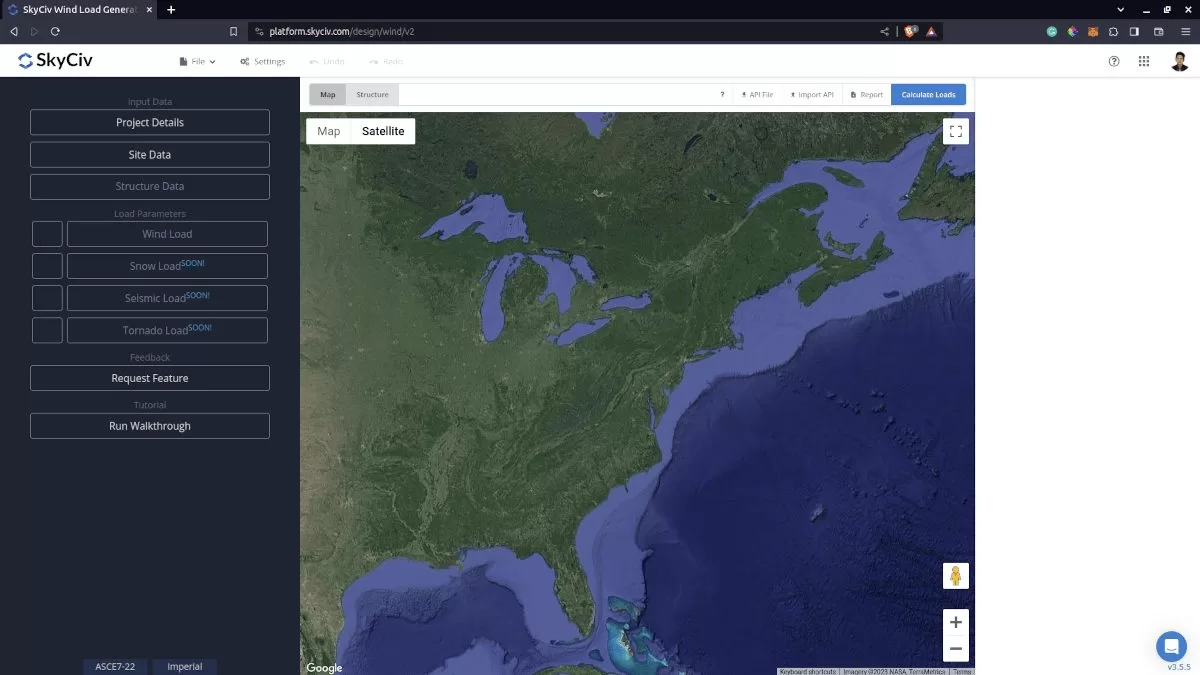This screenshot has width=1200, height=675.
Task: Check the Tornado Load box
Action: click(x=46, y=329)
